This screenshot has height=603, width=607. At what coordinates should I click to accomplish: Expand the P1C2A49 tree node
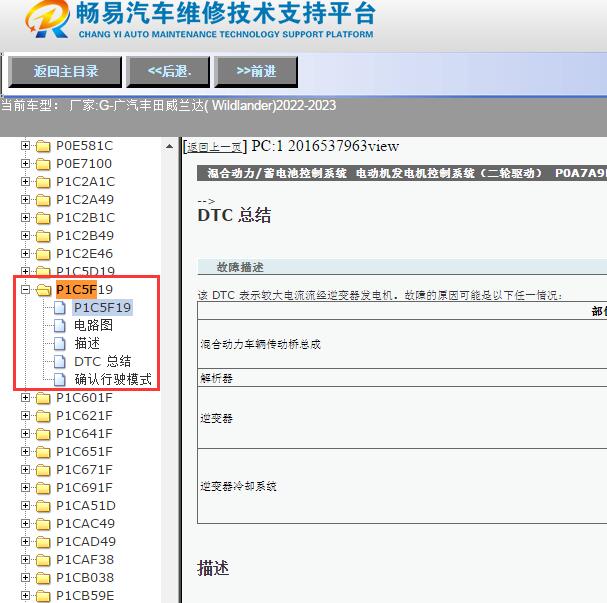[25, 200]
